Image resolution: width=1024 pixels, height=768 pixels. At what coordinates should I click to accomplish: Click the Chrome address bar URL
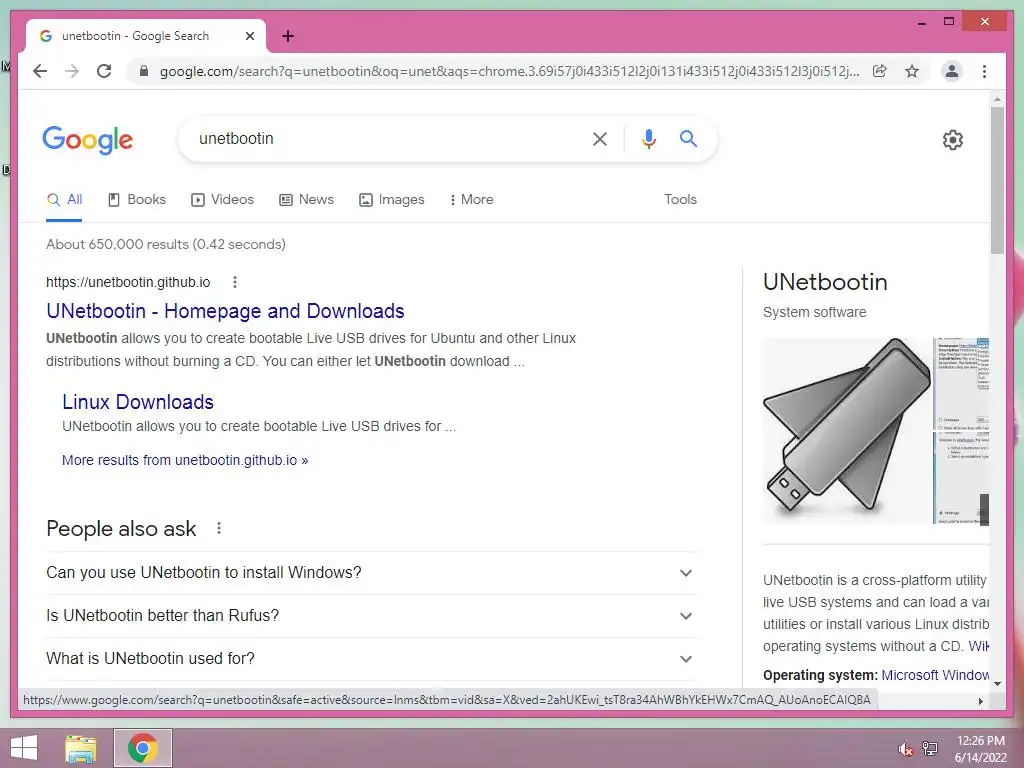tap(509, 71)
